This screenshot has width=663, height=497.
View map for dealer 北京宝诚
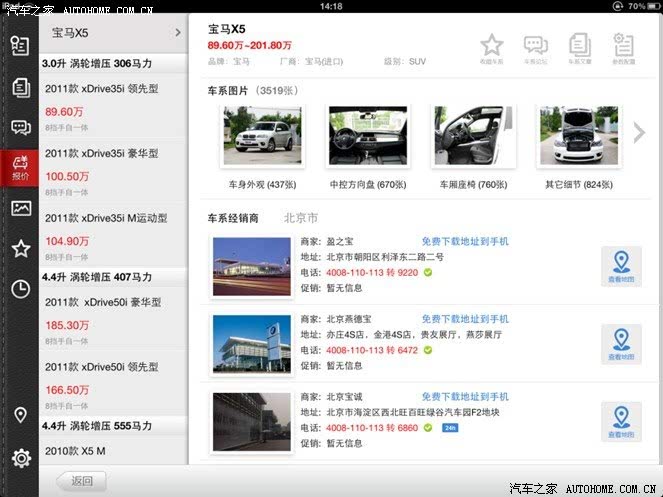pyautogui.click(x=621, y=422)
